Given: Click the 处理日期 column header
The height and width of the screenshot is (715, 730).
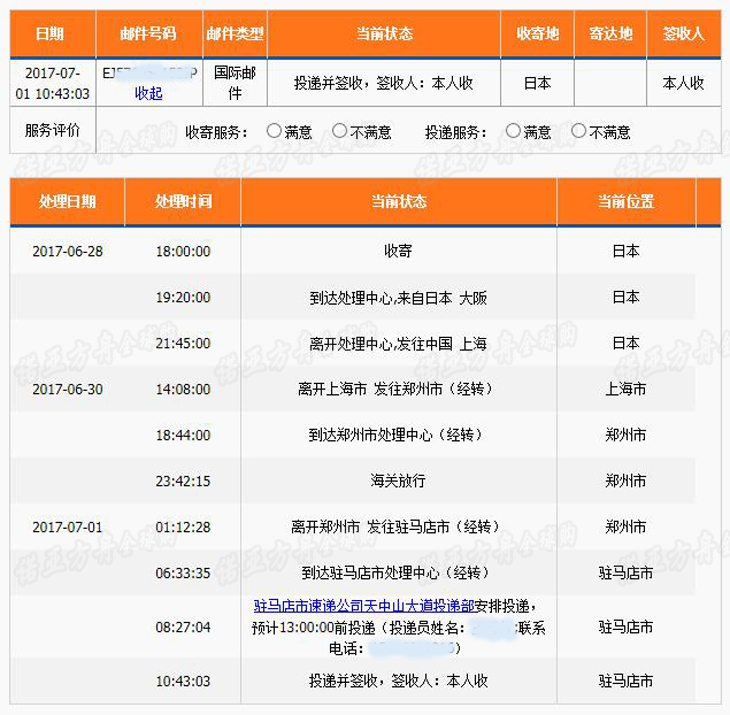Looking at the screenshot, I should click(x=67, y=202).
